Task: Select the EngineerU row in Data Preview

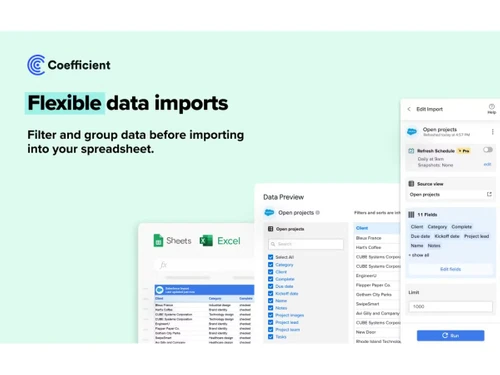Action: [x=377, y=276]
